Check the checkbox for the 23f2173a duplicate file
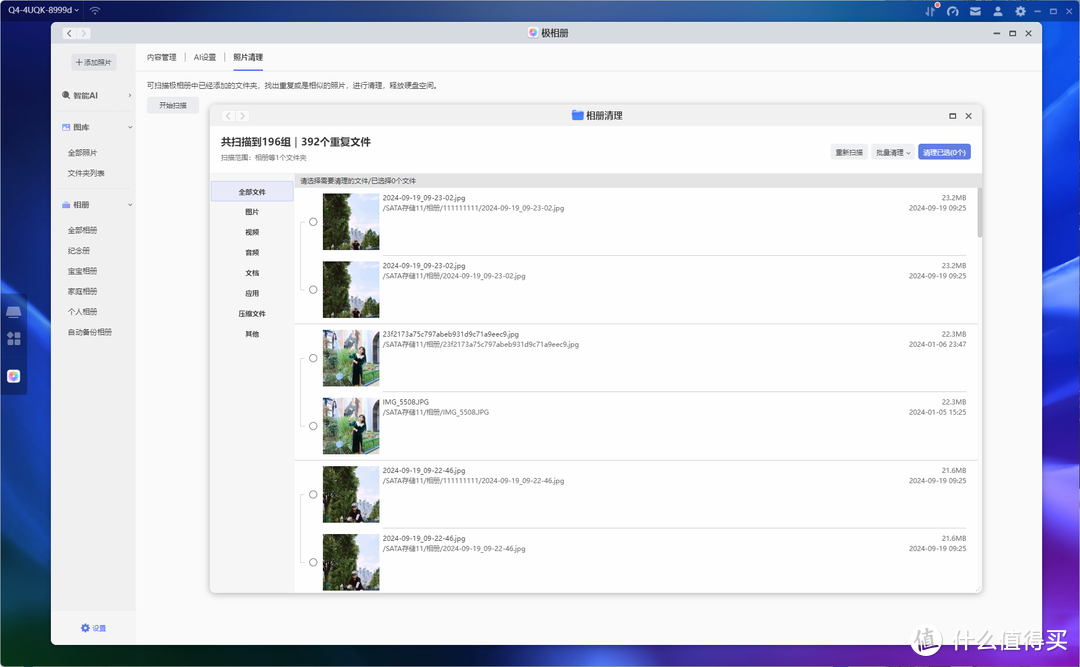Image resolution: width=1080 pixels, height=667 pixels. tap(312, 357)
